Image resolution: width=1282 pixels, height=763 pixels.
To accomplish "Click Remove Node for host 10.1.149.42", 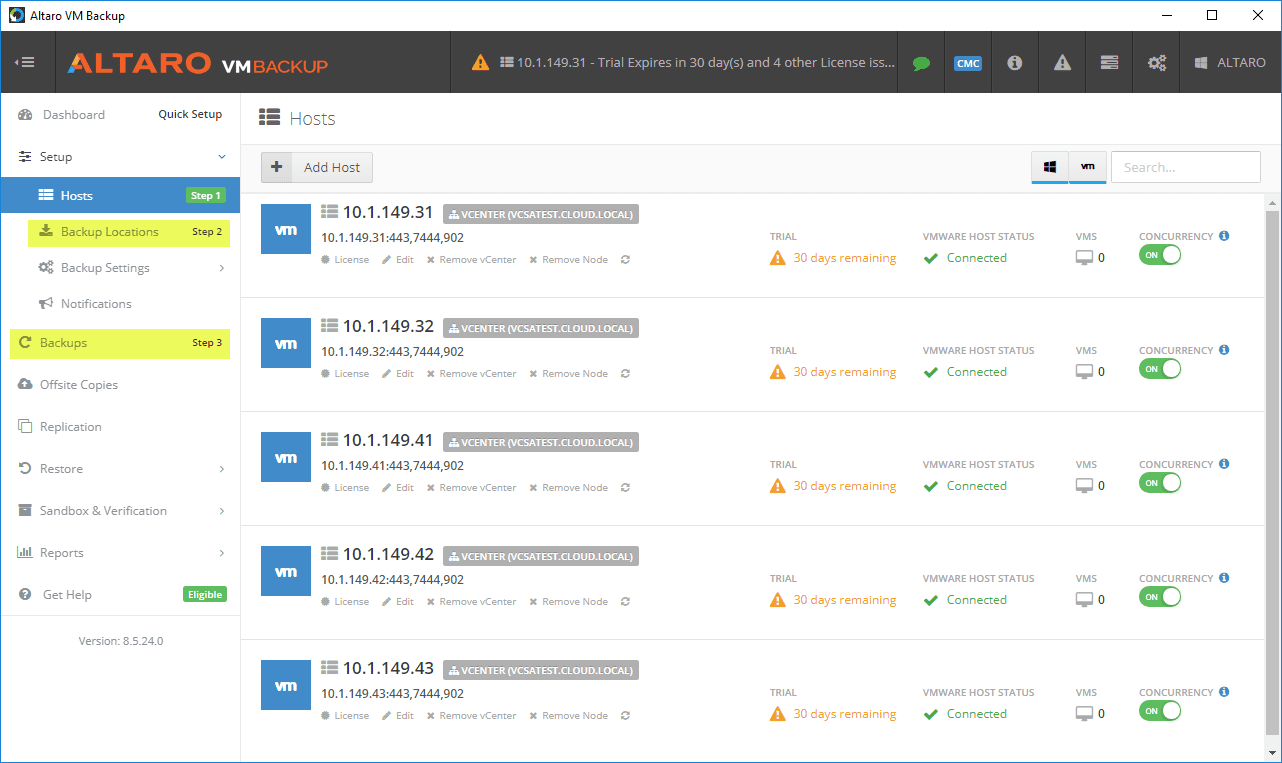I will point(569,602).
